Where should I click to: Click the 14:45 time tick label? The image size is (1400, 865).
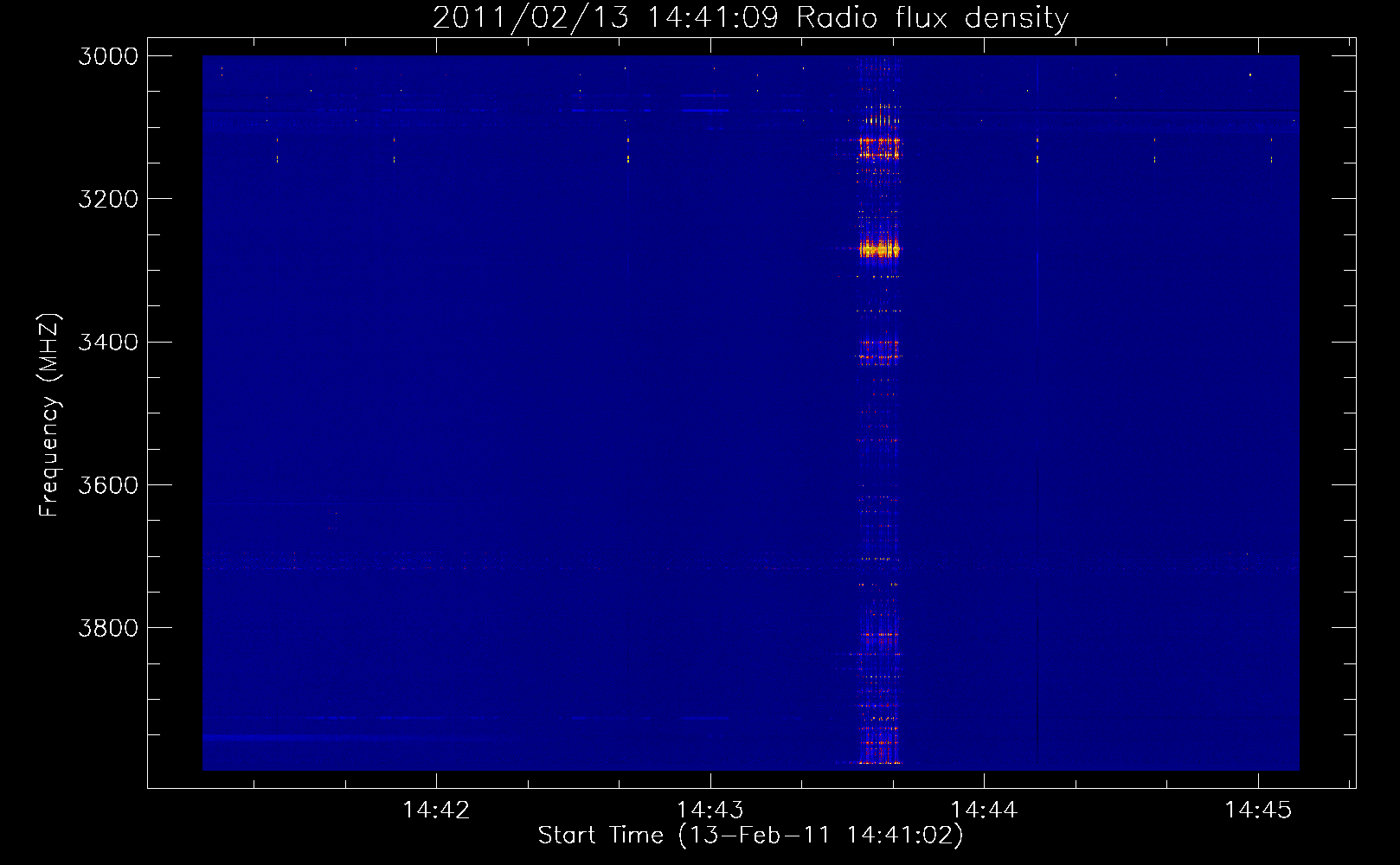pyautogui.click(x=1258, y=811)
